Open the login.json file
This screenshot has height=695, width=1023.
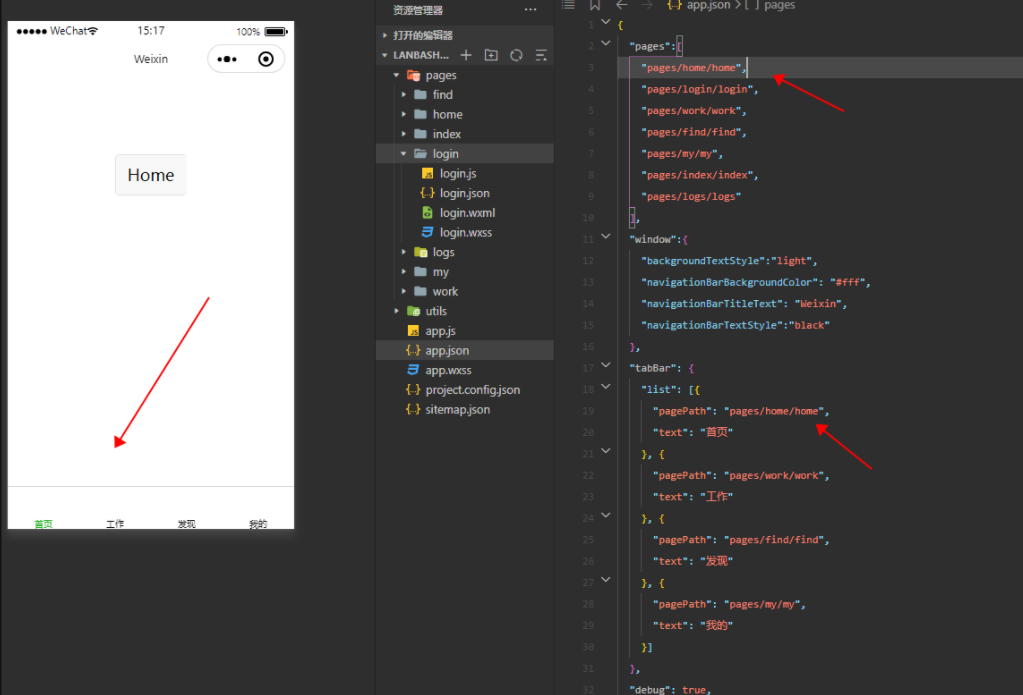pos(465,193)
